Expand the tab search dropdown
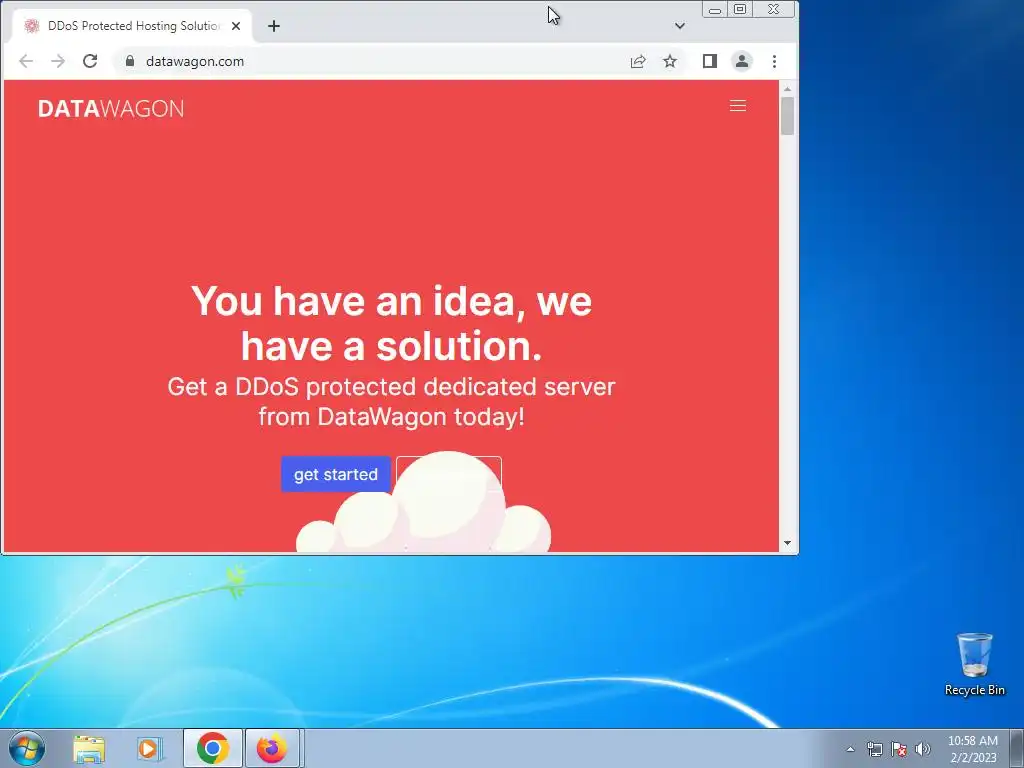Image resolution: width=1024 pixels, height=768 pixels. tap(680, 26)
